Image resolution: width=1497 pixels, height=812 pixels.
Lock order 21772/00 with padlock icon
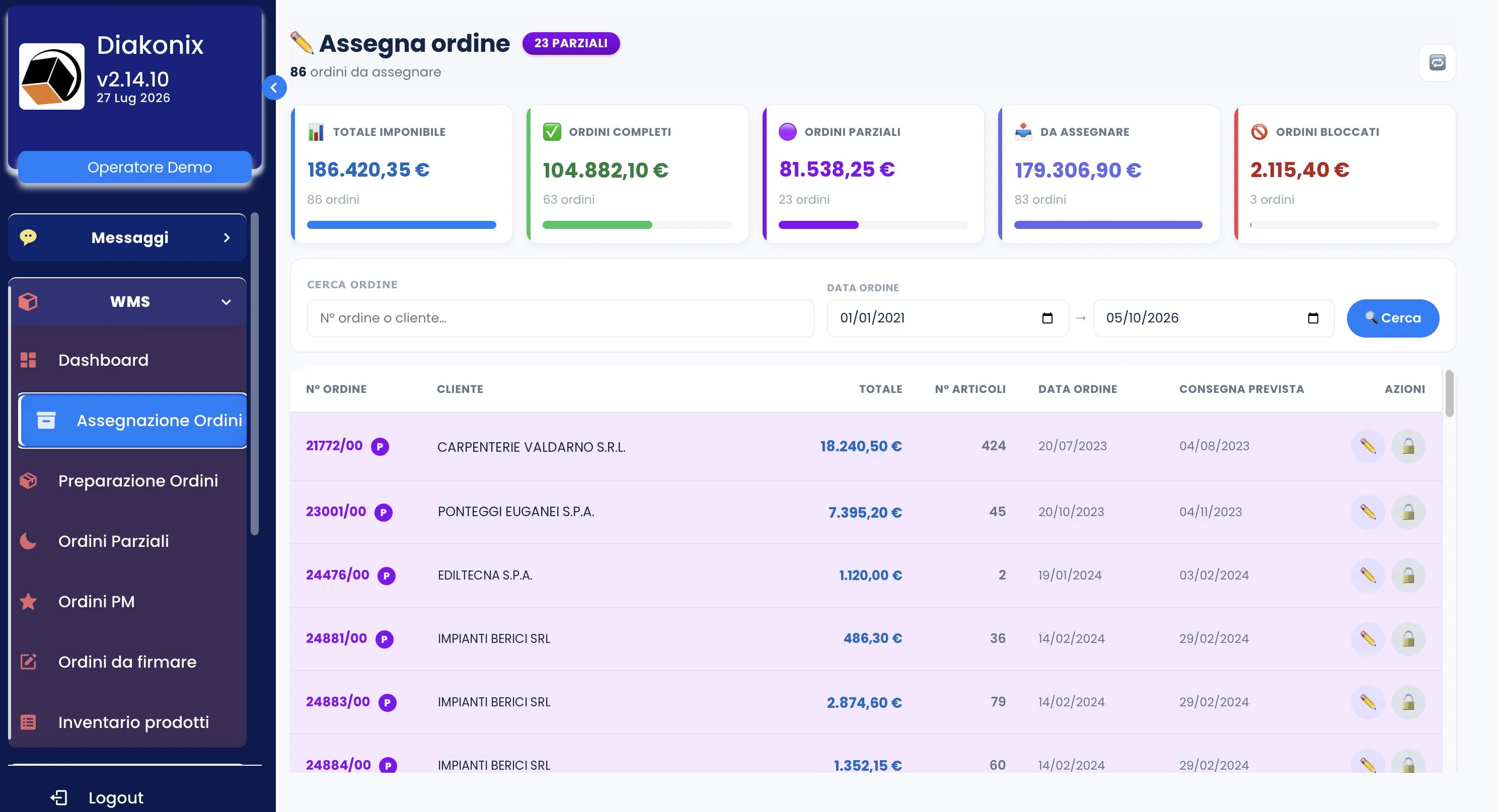[x=1407, y=446]
